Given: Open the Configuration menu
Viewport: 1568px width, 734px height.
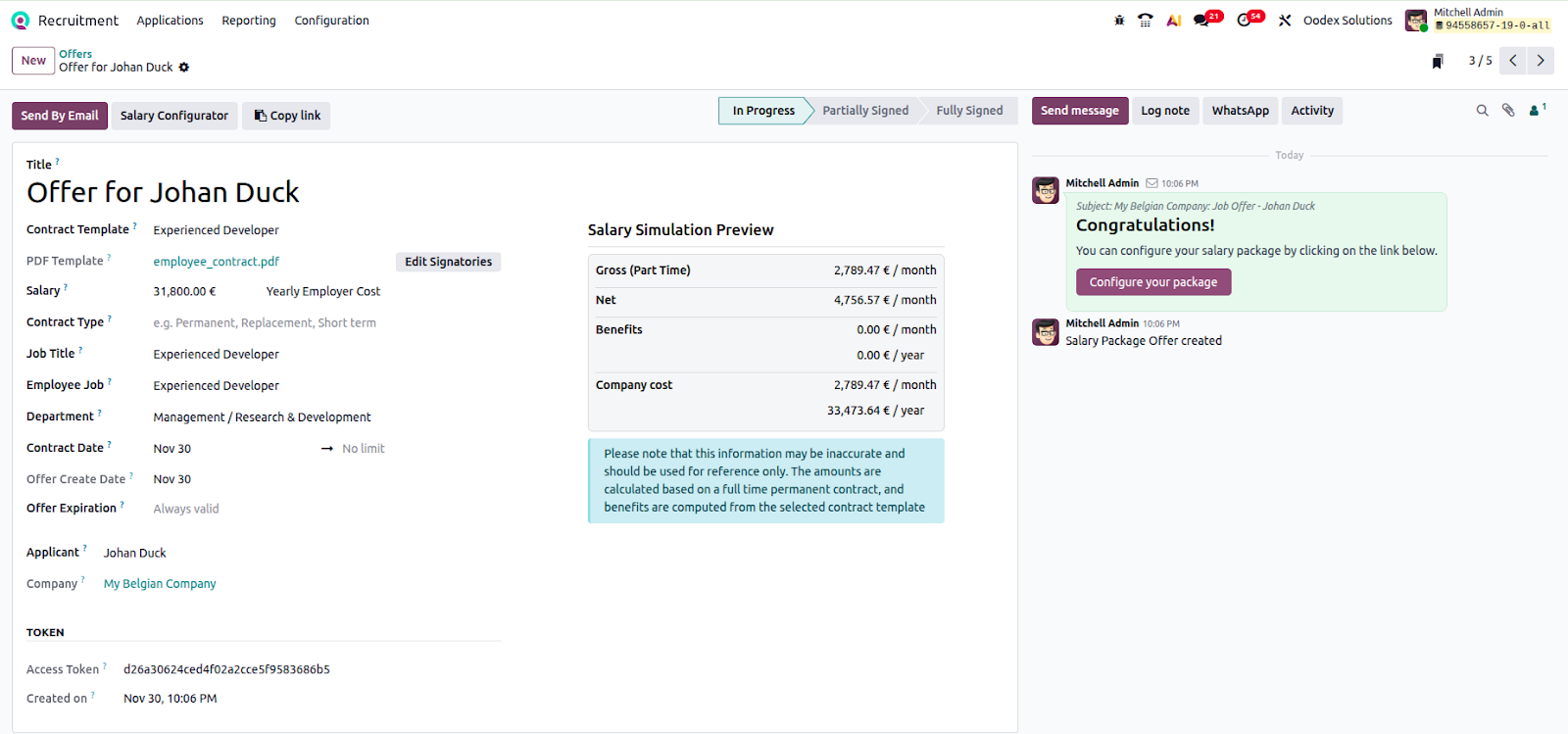Looking at the screenshot, I should pyautogui.click(x=331, y=21).
